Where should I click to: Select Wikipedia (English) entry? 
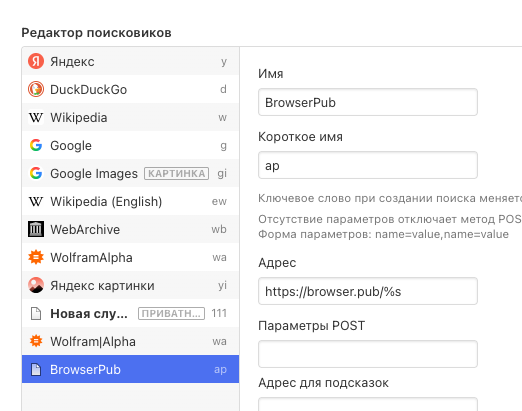pyautogui.click(x=131, y=201)
